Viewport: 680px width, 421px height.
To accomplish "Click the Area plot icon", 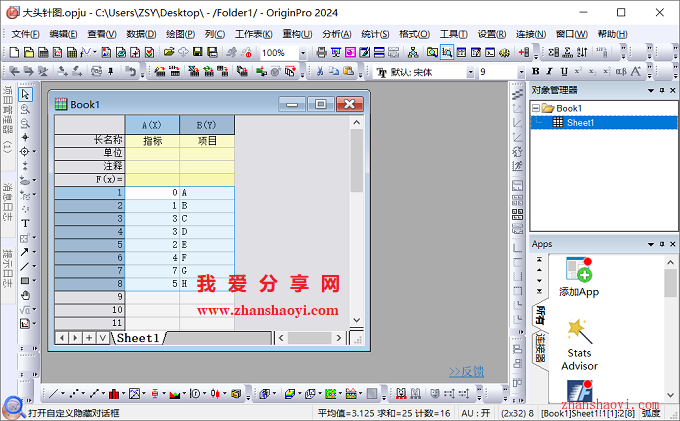I will (174, 394).
